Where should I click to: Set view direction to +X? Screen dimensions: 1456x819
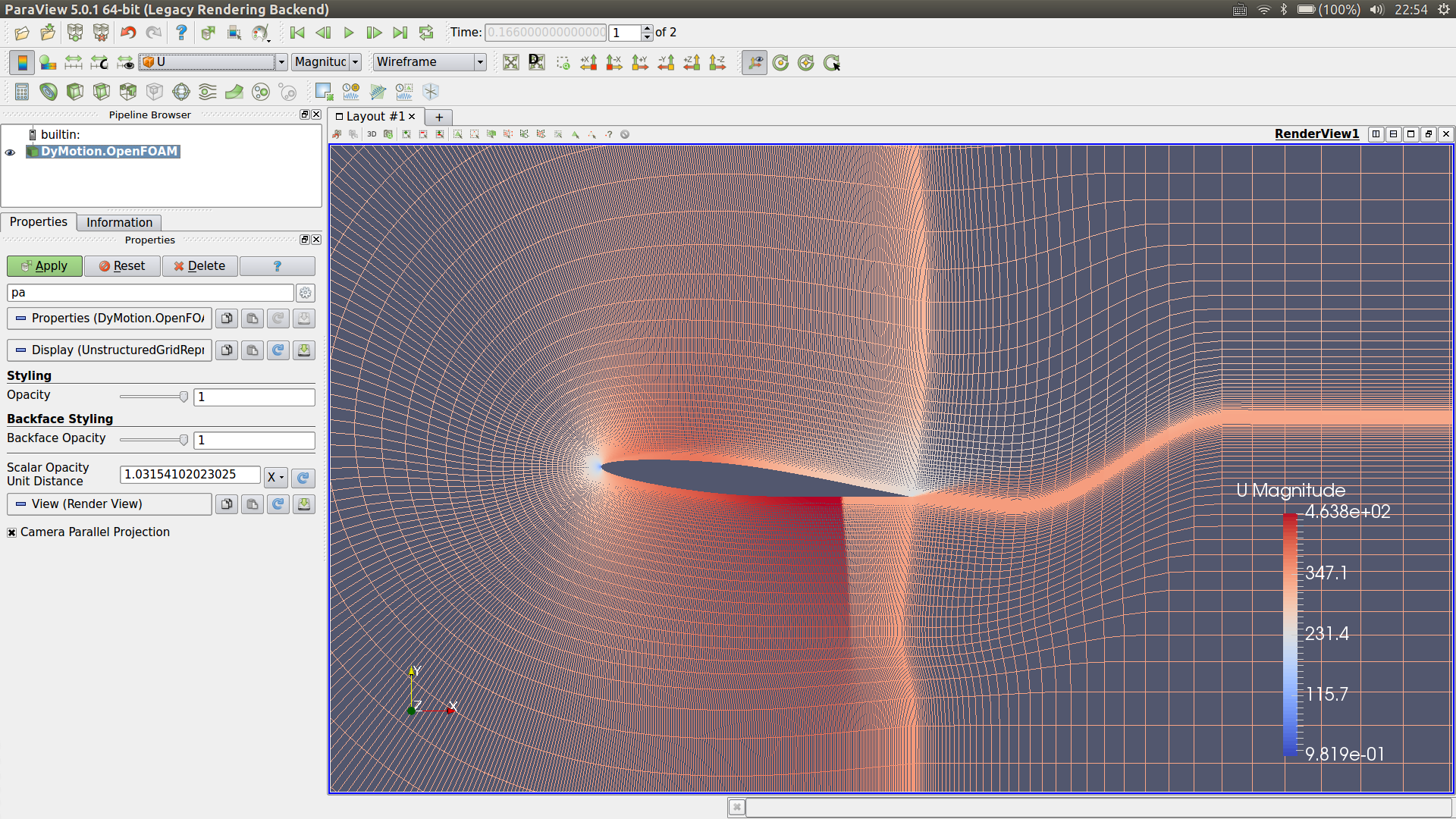coord(588,62)
